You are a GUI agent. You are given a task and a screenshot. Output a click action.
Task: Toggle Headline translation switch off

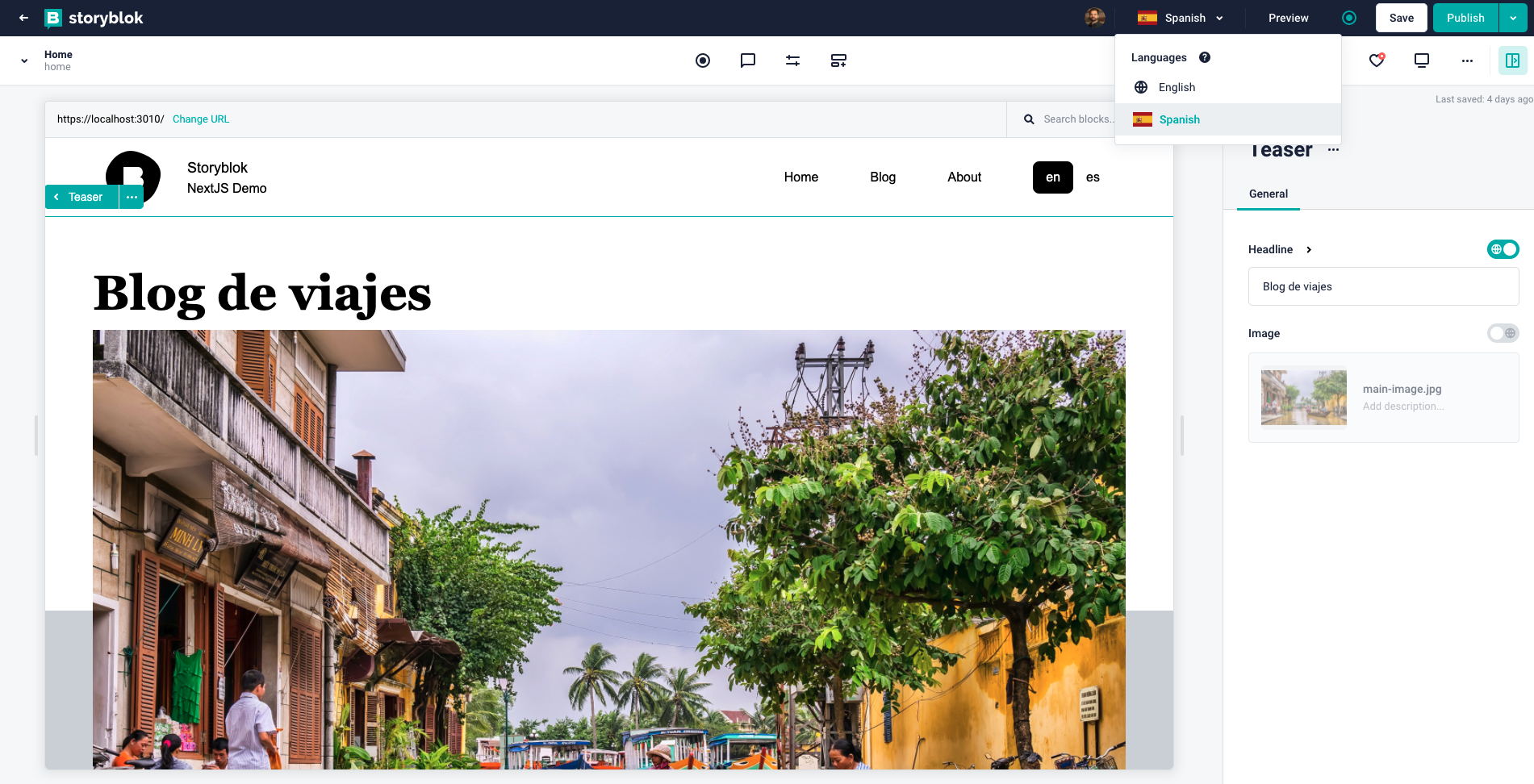click(1503, 249)
